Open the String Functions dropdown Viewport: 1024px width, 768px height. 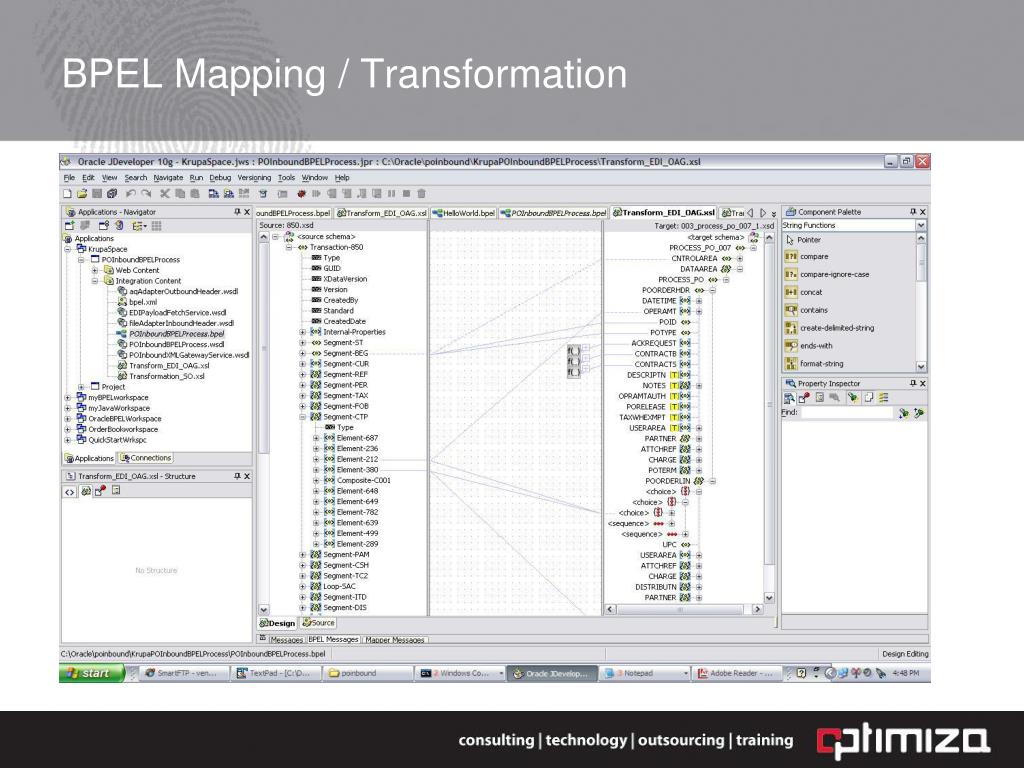[921, 225]
